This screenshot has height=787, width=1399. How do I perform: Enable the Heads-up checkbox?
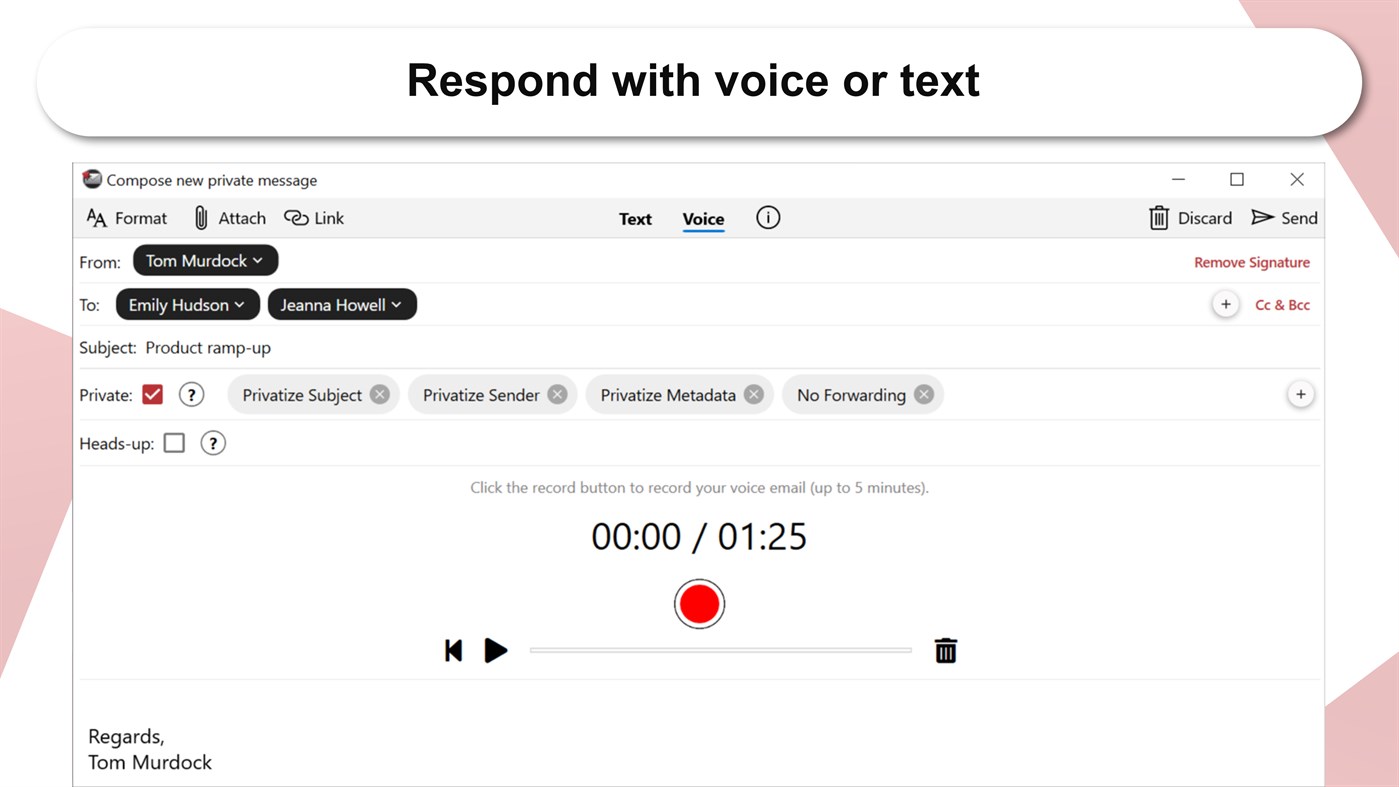pos(174,442)
